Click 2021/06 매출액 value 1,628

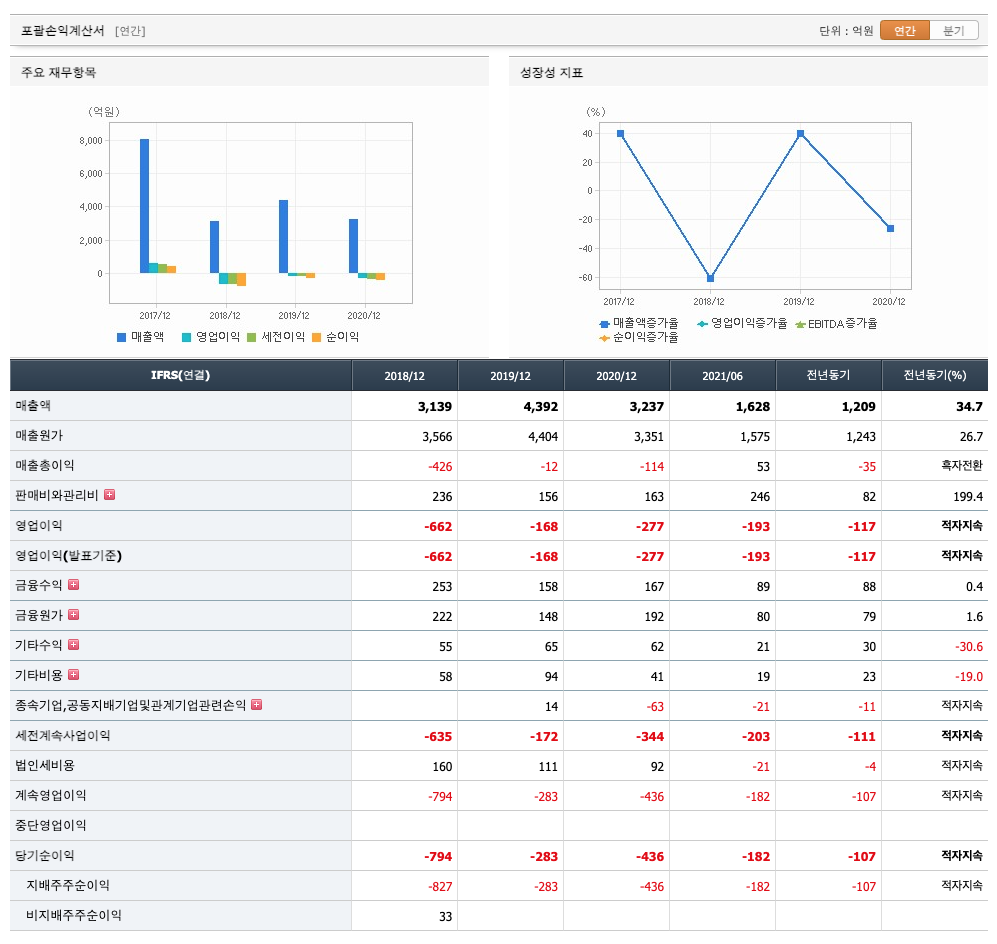click(753, 407)
